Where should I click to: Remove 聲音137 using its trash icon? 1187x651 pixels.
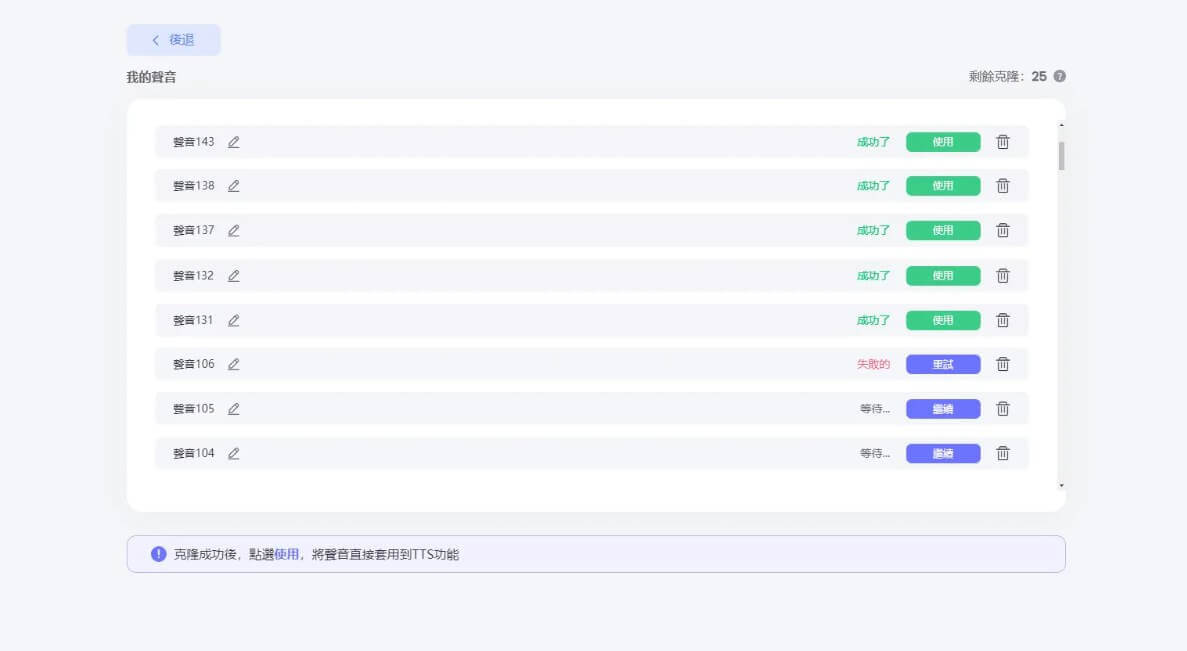[x=1003, y=230]
